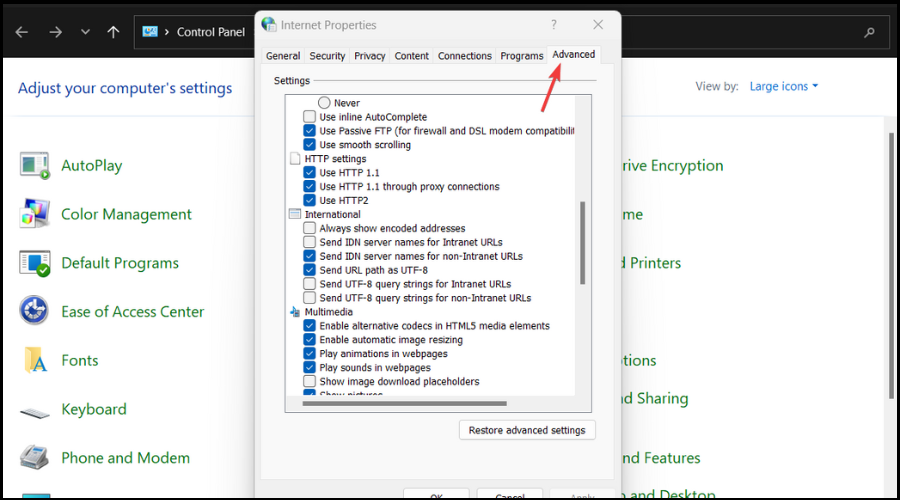Screen dimensions: 900x500
Task: Click the Control Panel address bar icon
Action: (x=150, y=32)
